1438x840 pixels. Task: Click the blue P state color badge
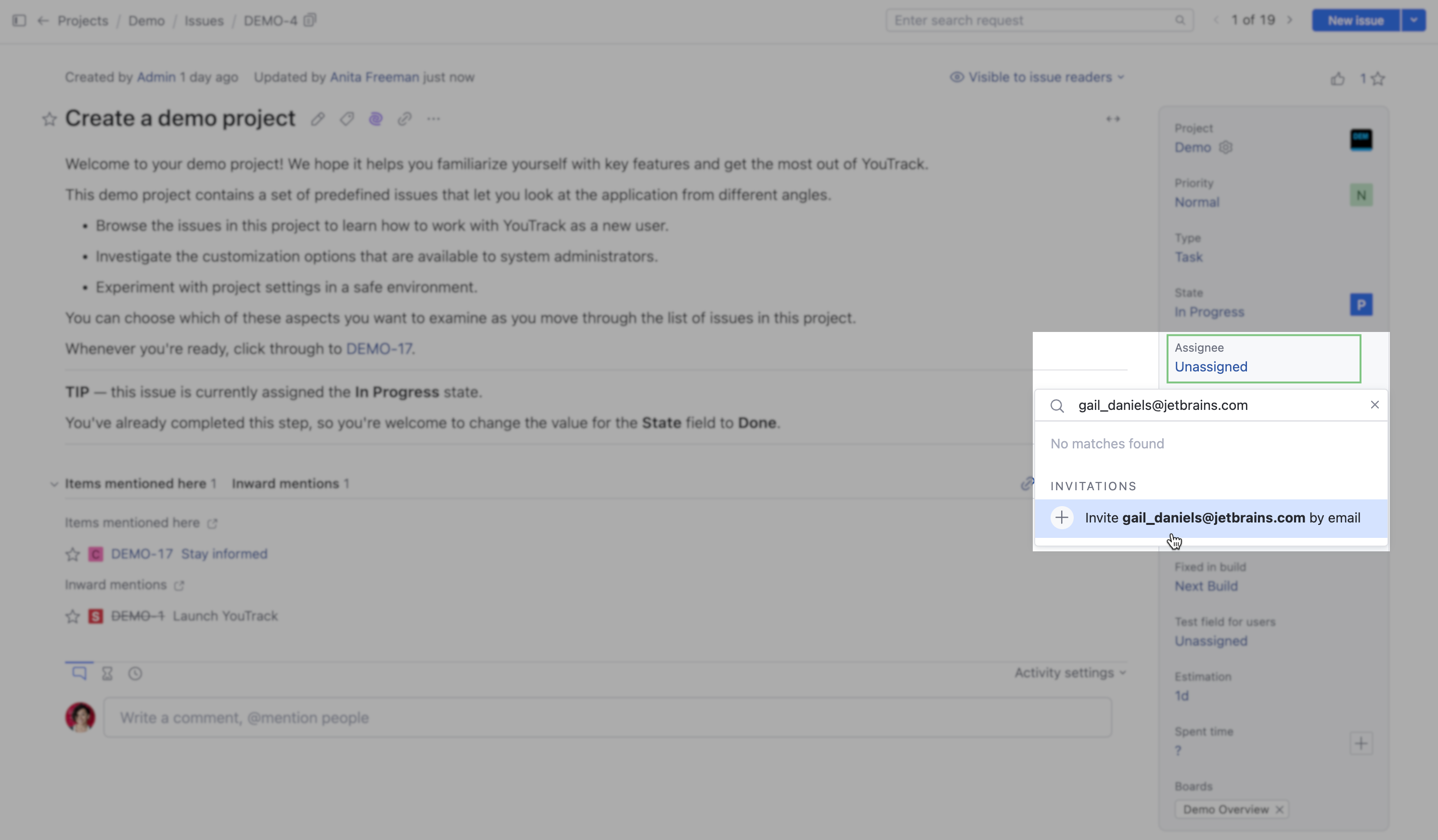(1361, 305)
